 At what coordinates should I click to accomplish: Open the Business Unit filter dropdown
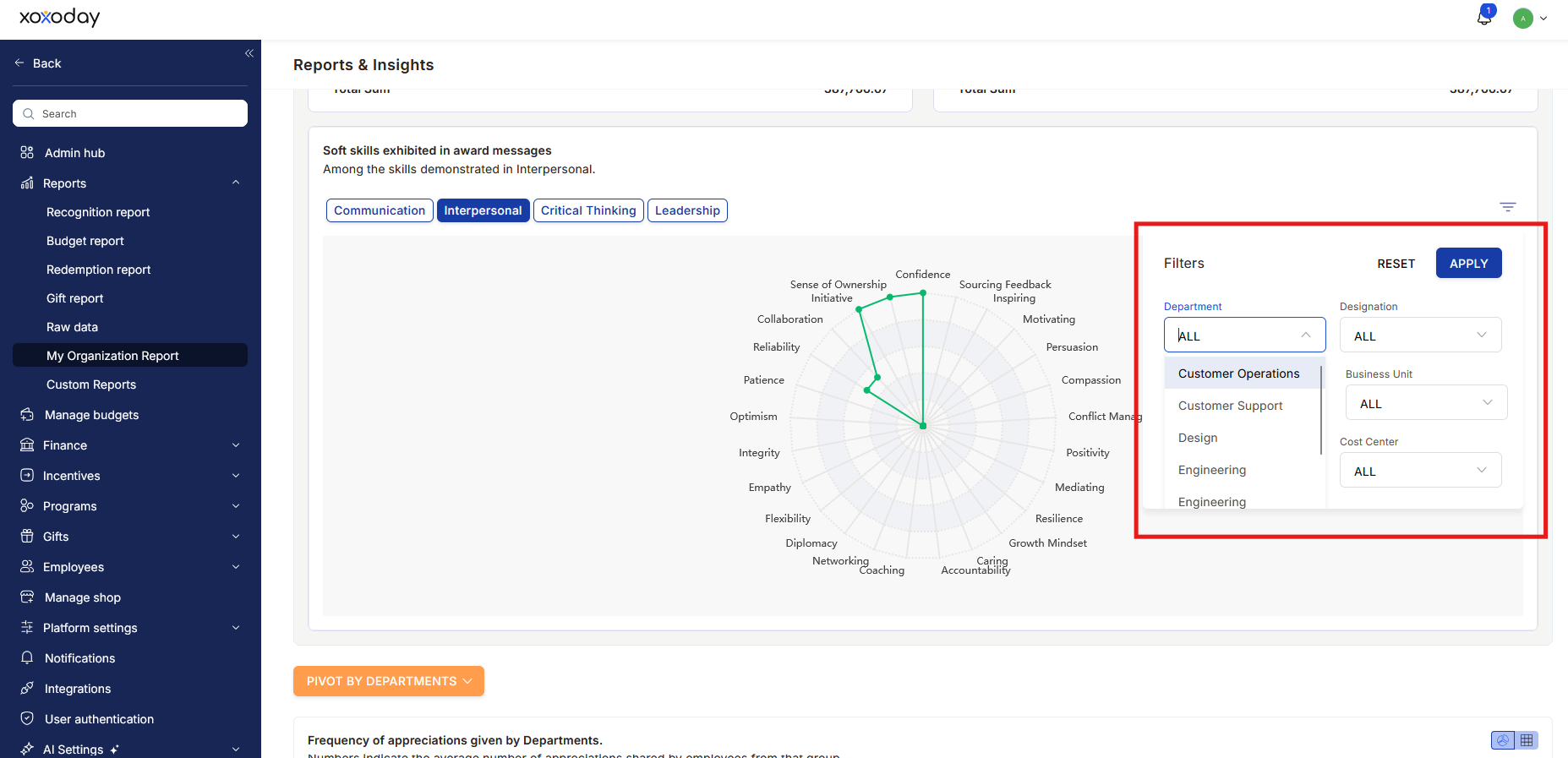(x=1426, y=402)
